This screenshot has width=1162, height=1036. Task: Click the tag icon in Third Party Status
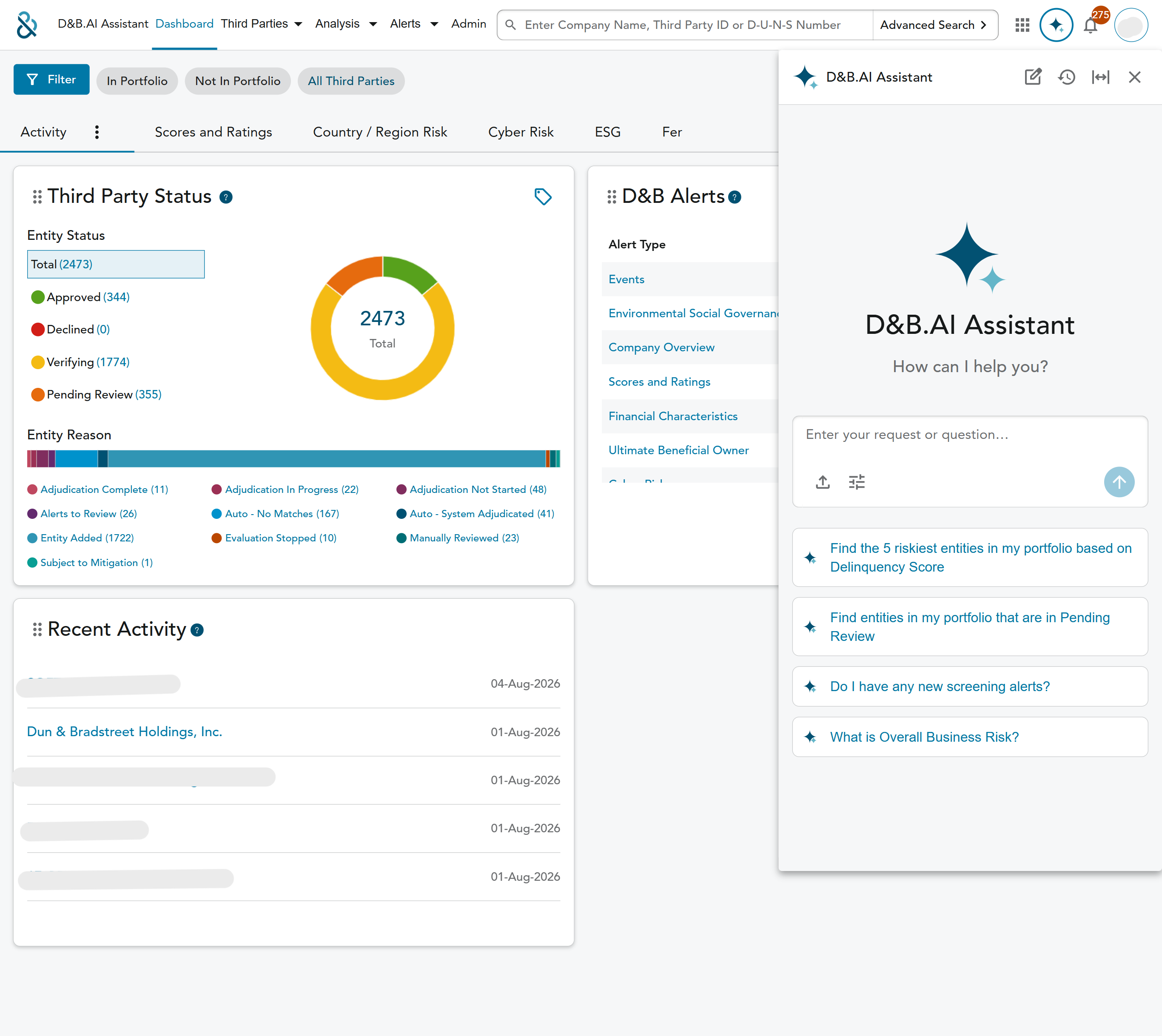tap(543, 197)
